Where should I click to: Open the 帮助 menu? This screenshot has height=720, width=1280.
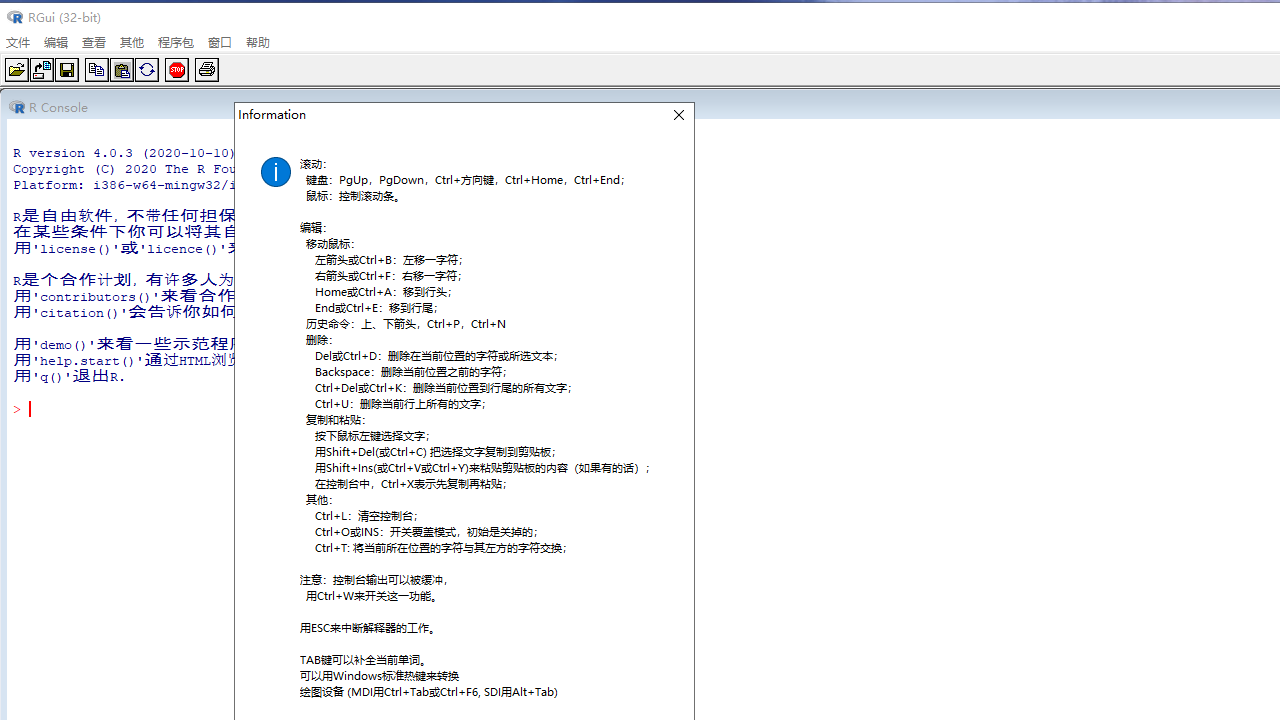[257, 42]
